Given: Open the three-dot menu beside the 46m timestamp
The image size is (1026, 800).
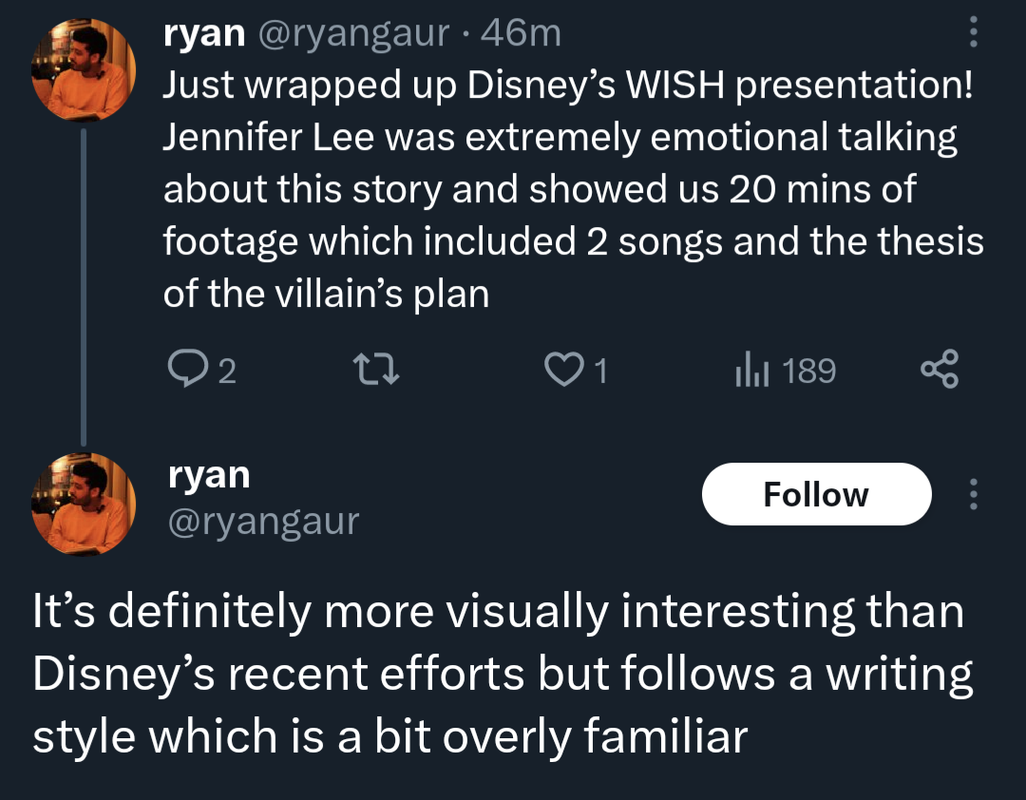Looking at the screenshot, I should (x=973, y=35).
